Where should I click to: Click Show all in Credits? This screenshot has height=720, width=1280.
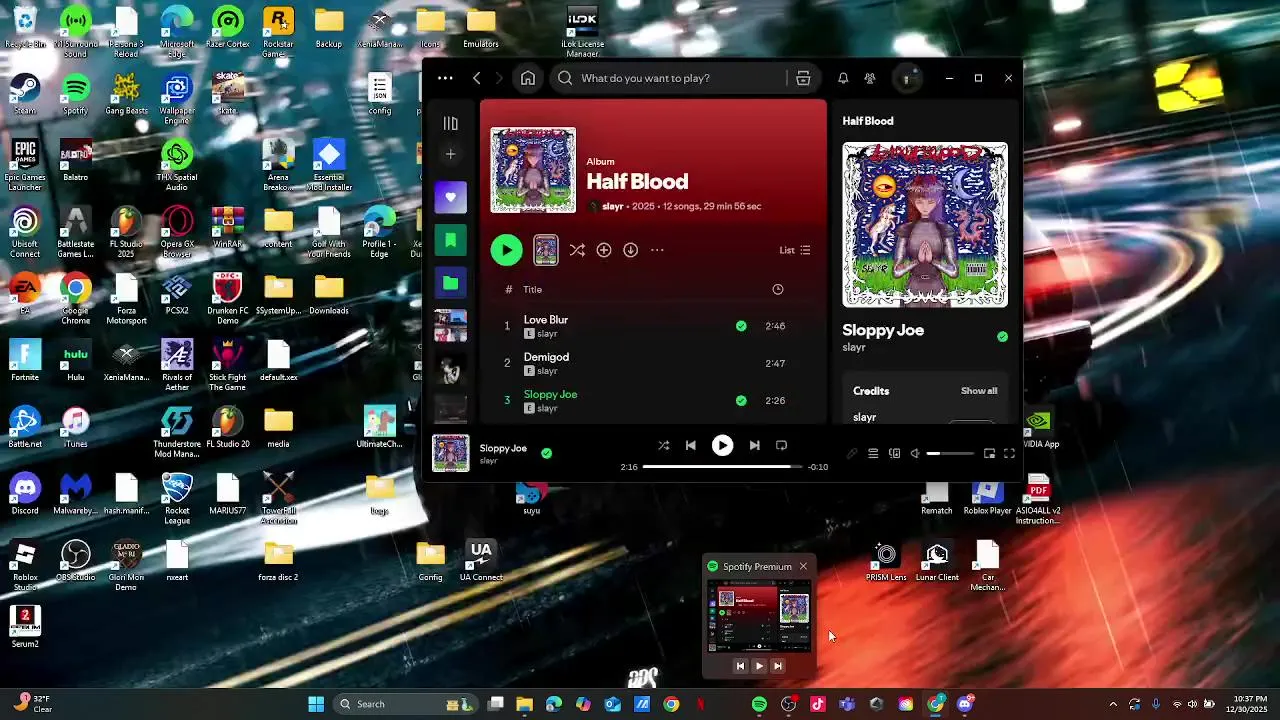(x=979, y=391)
